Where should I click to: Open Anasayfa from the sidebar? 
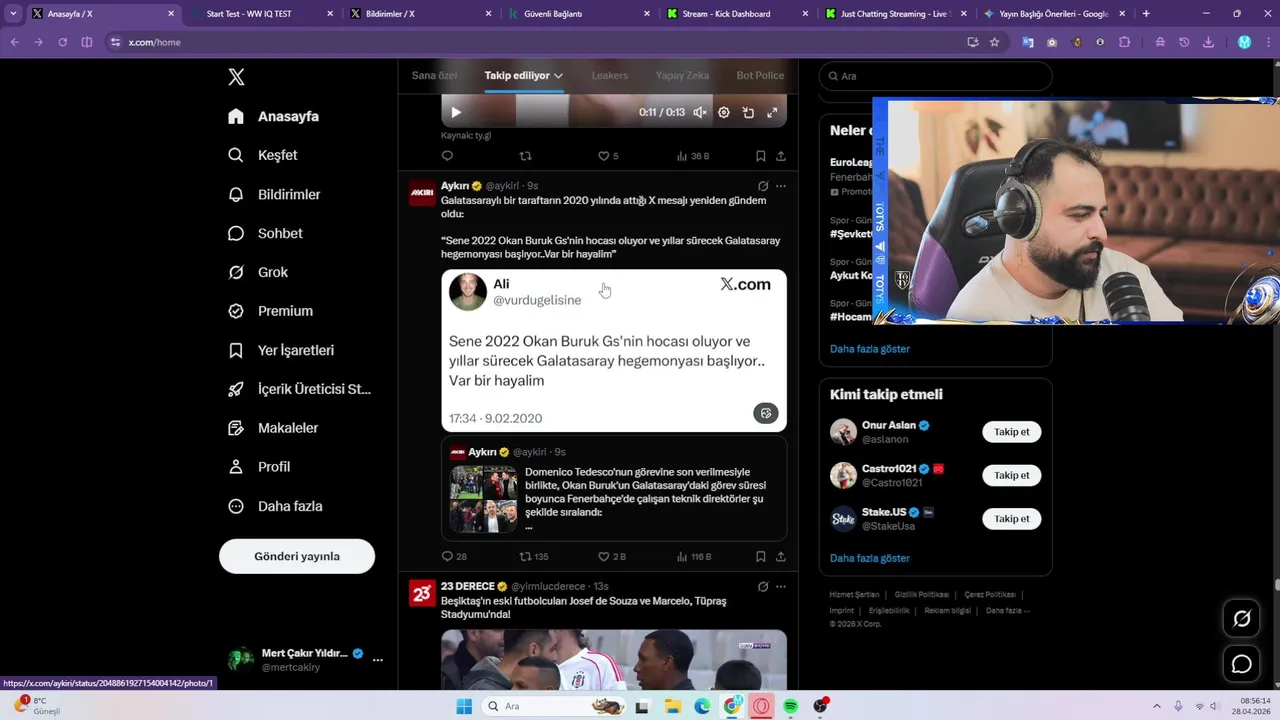tap(273, 116)
